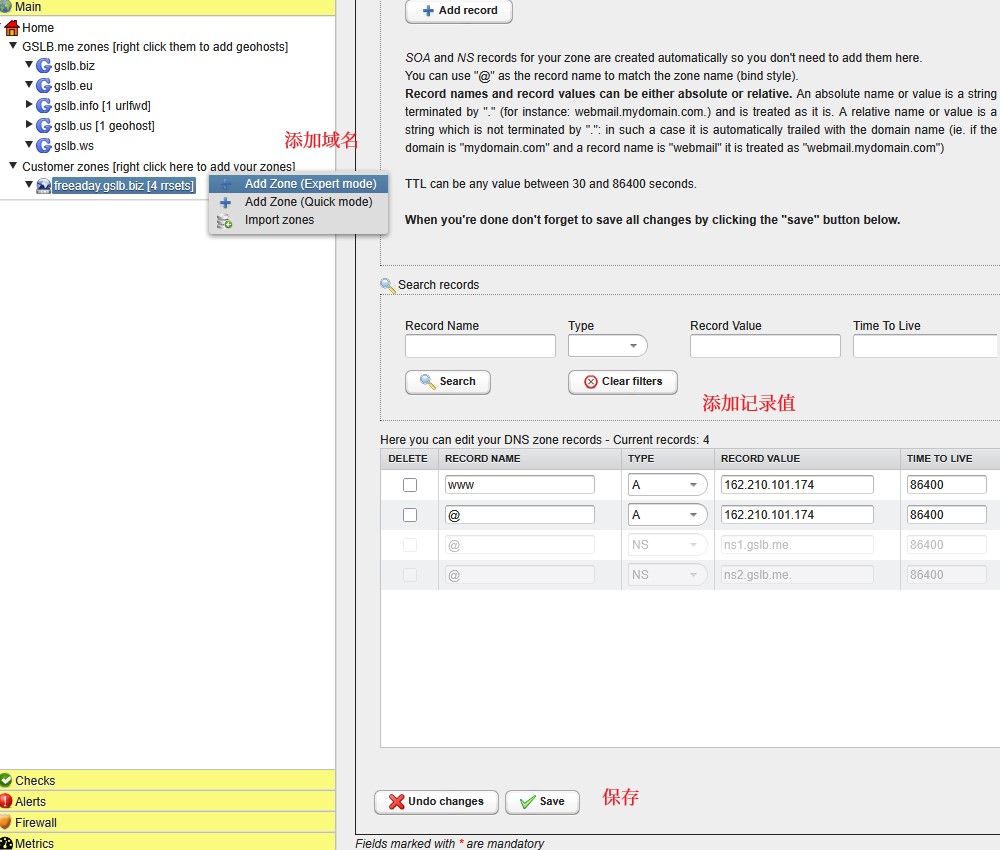The image size is (1000, 850).
Task: Click the Home icon in tree
Action: coord(12,28)
